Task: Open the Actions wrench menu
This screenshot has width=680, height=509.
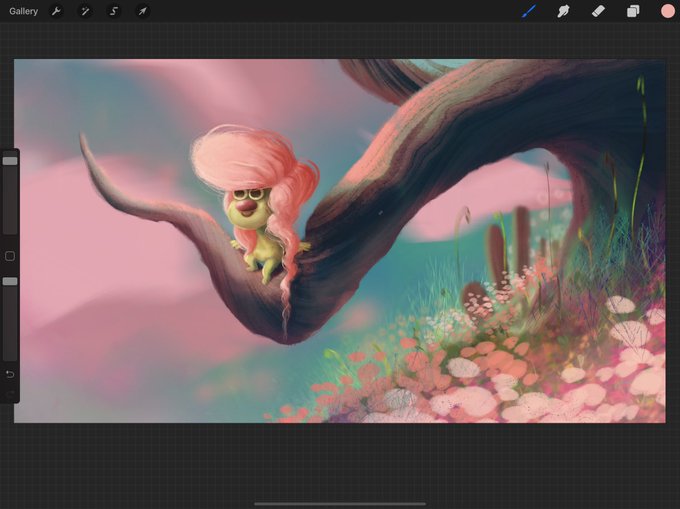Action: (x=56, y=11)
